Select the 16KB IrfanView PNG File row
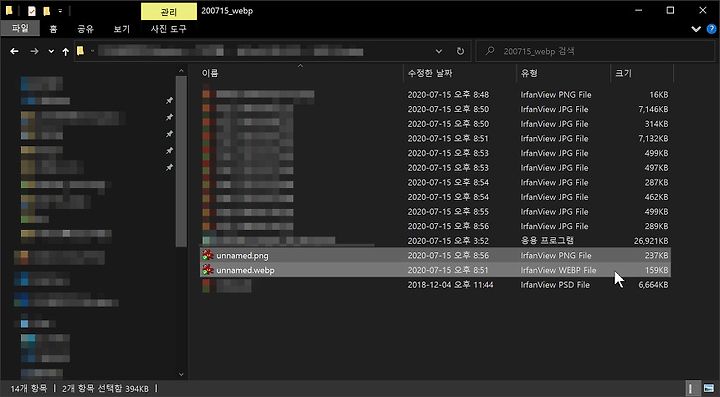 click(x=435, y=95)
